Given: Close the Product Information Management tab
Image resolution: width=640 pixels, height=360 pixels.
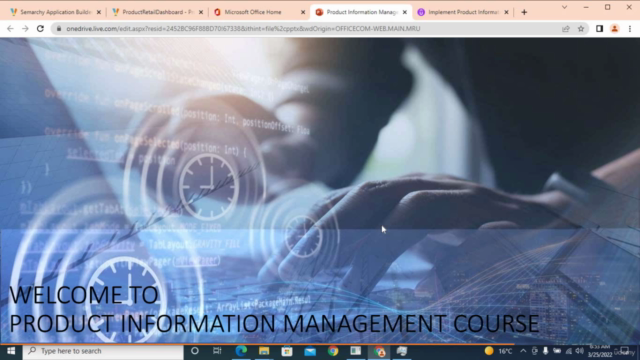Looking at the screenshot, I should click(404, 12).
